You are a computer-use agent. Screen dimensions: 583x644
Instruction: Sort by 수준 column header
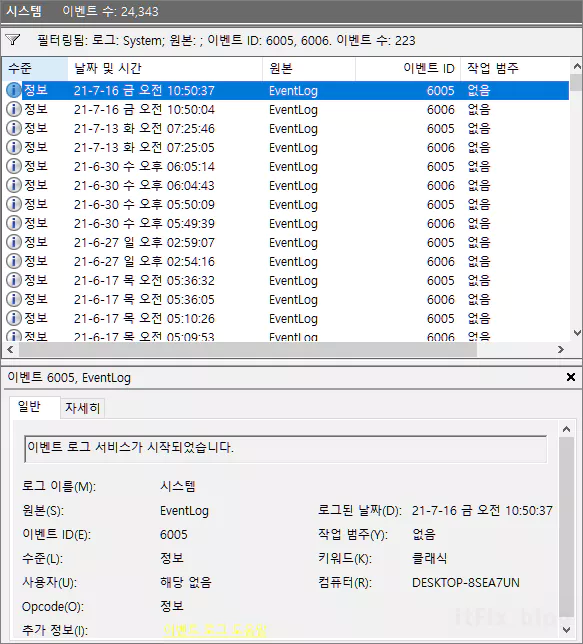tap(35, 68)
